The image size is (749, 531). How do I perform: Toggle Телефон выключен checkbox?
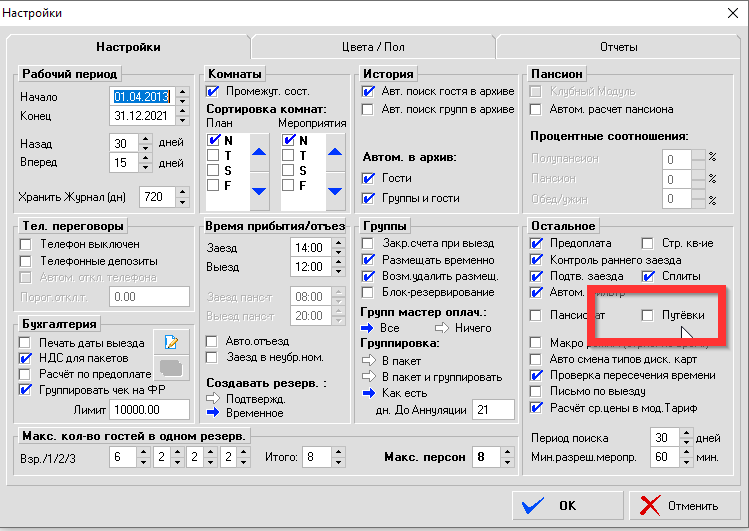click(26, 244)
